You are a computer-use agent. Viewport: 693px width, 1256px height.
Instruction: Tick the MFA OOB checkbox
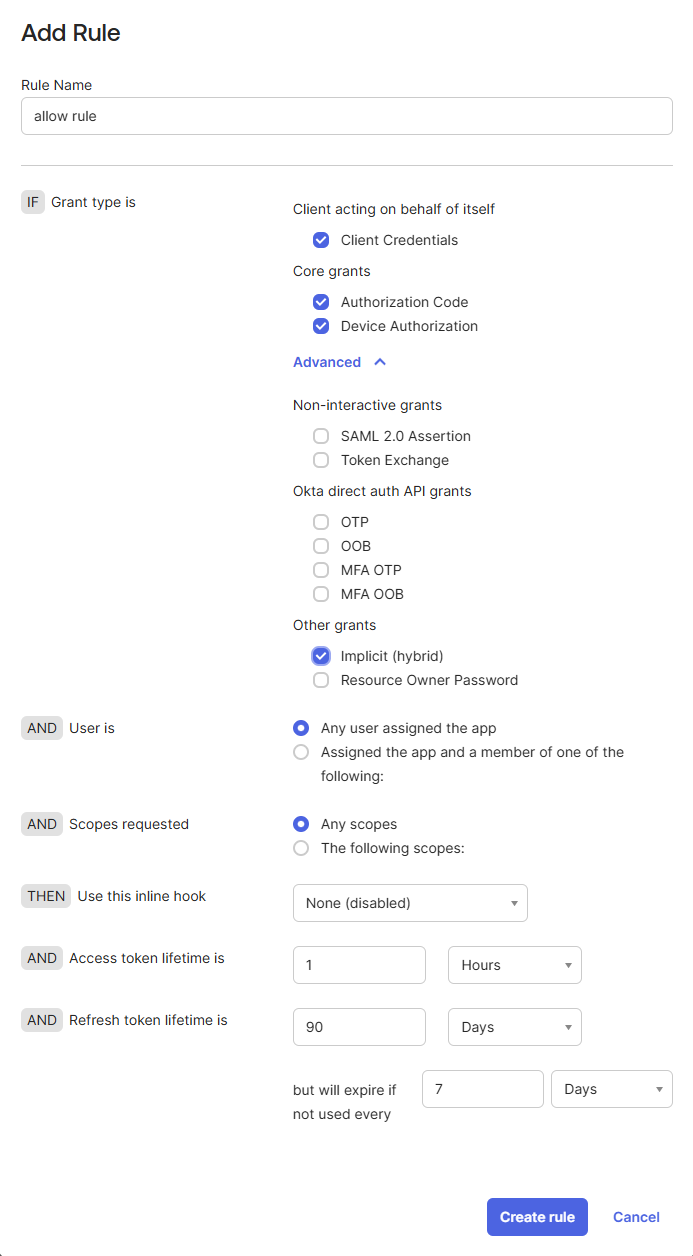(x=321, y=594)
